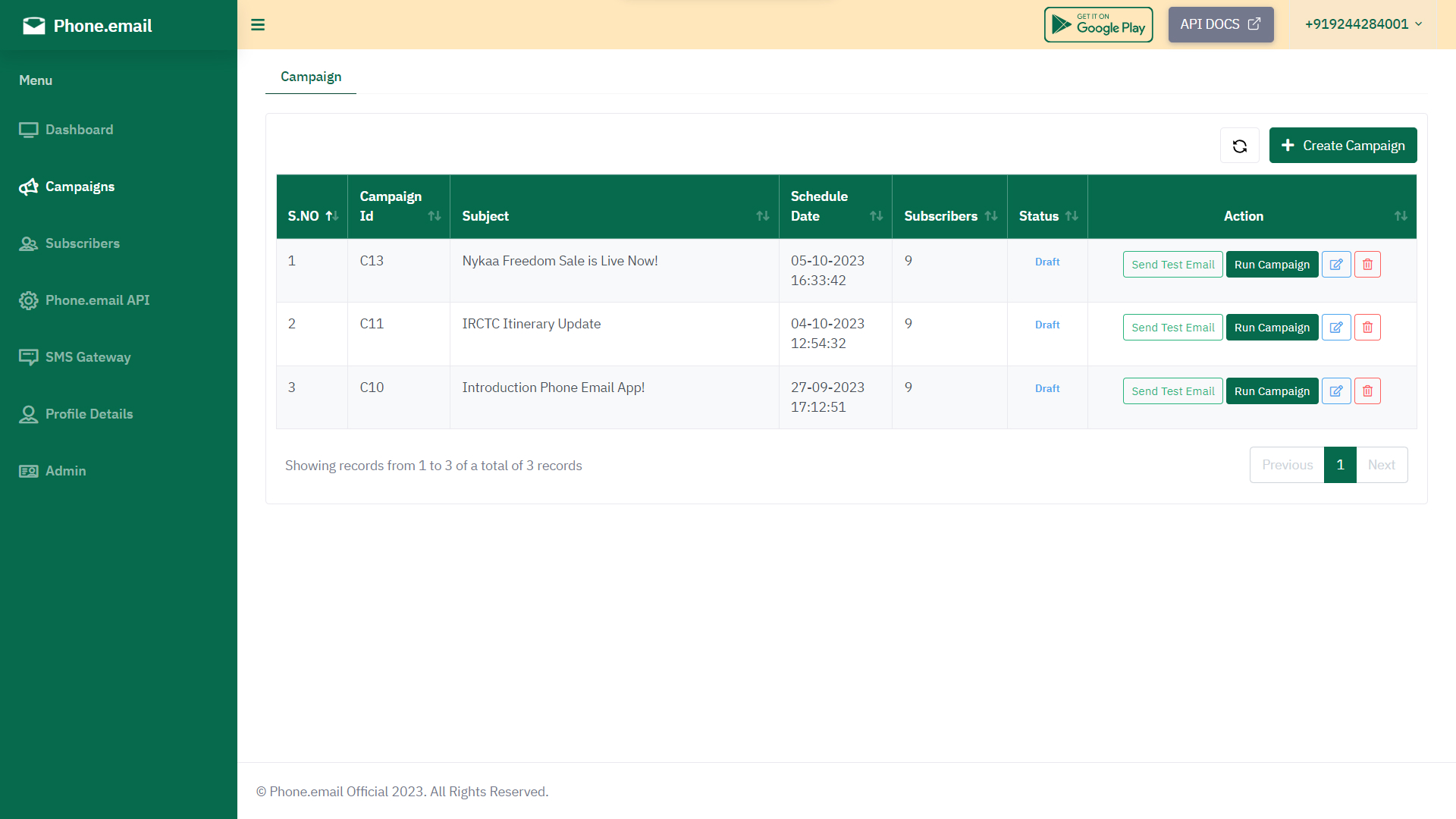Sort table by Subscribers column arrows
Screen dimensions: 1456x819
pos(991,216)
